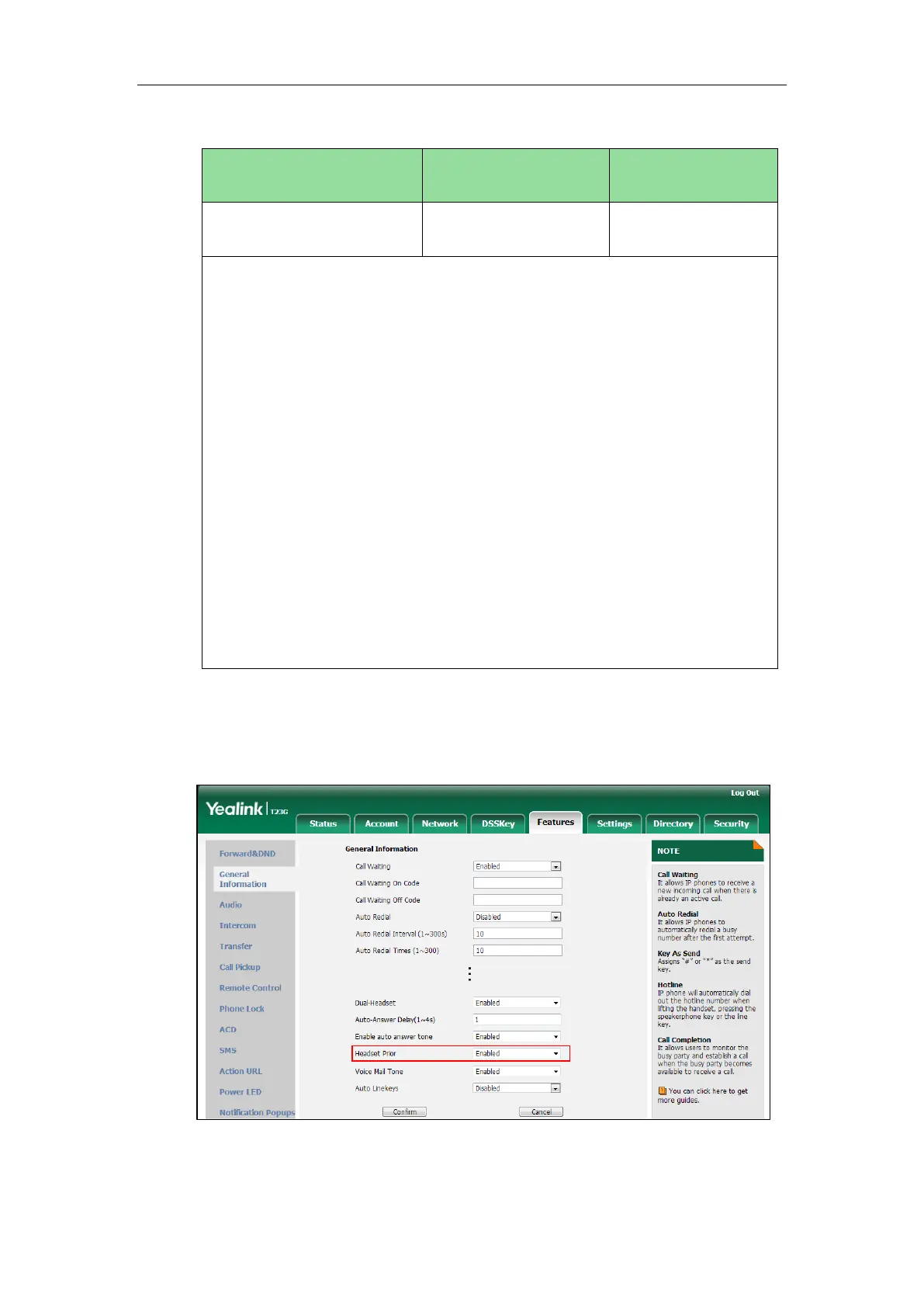Expand the Call Waiting dropdown

coord(517,866)
